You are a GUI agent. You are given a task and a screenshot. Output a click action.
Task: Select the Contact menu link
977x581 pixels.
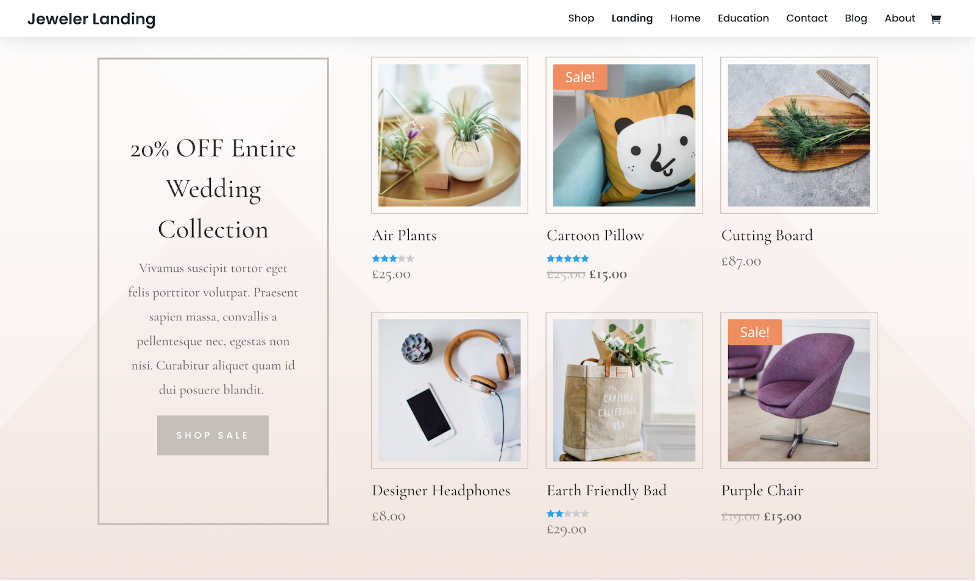[x=806, y=19]
